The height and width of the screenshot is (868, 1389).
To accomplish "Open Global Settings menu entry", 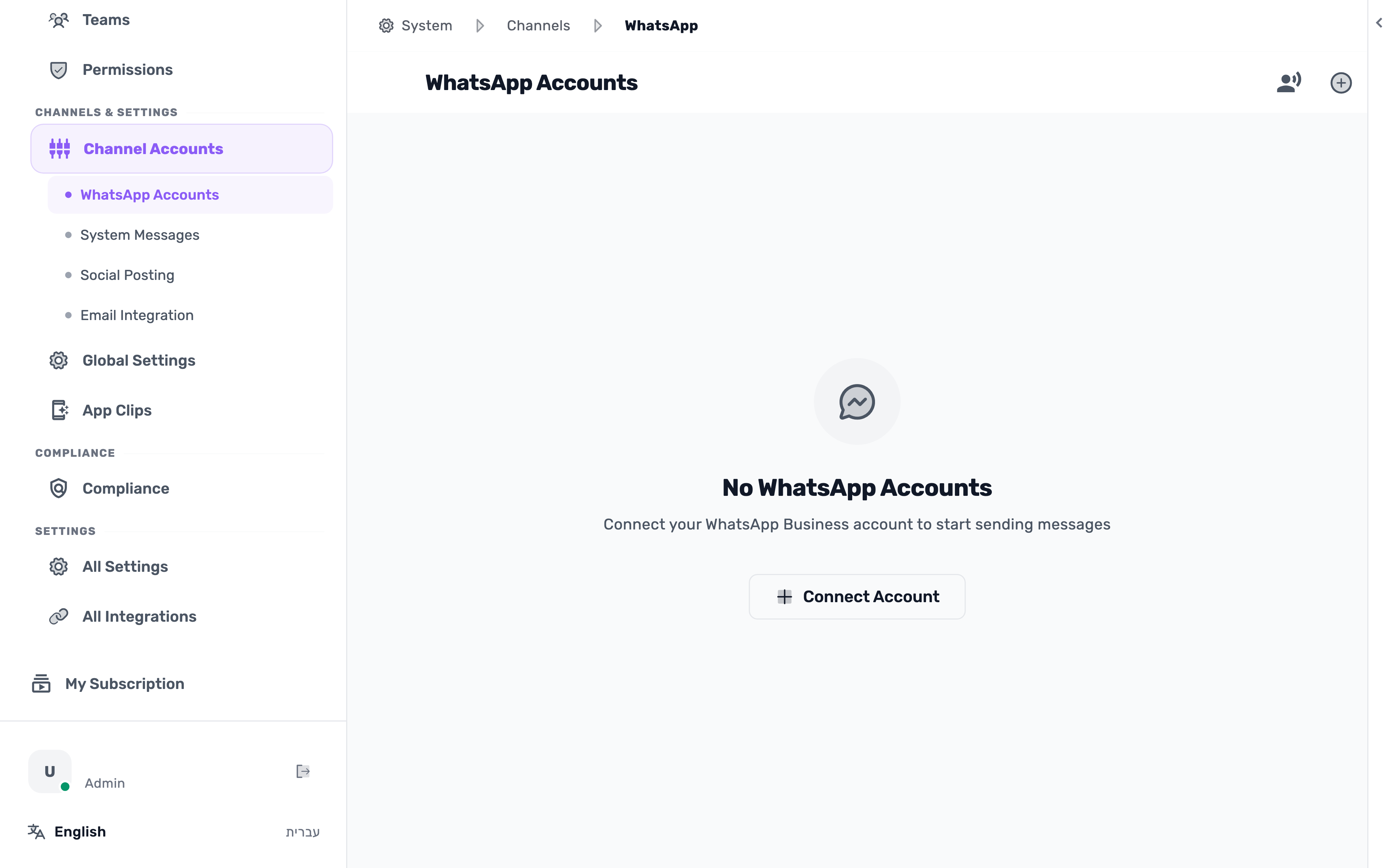I will pyautogui.click(x=181, y=361).
